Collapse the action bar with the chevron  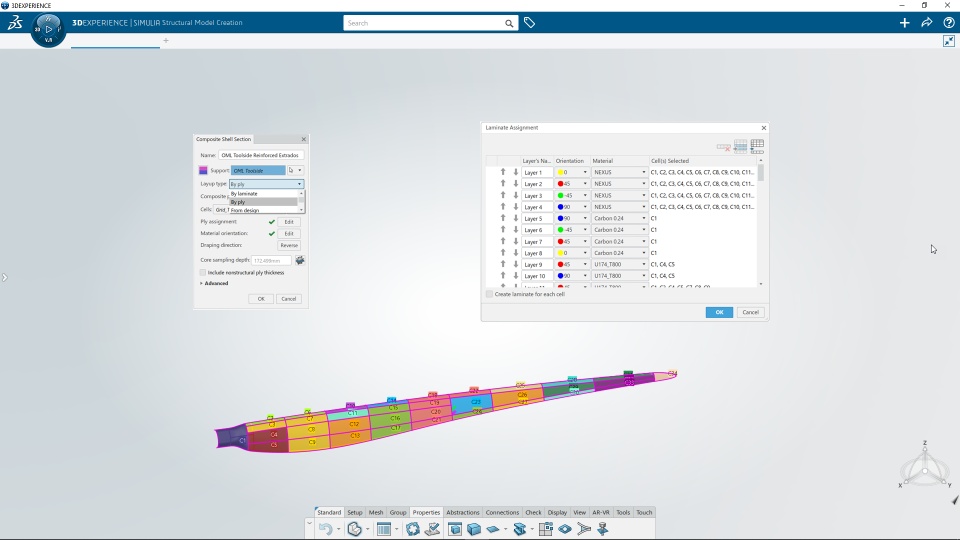pos(309,524)
